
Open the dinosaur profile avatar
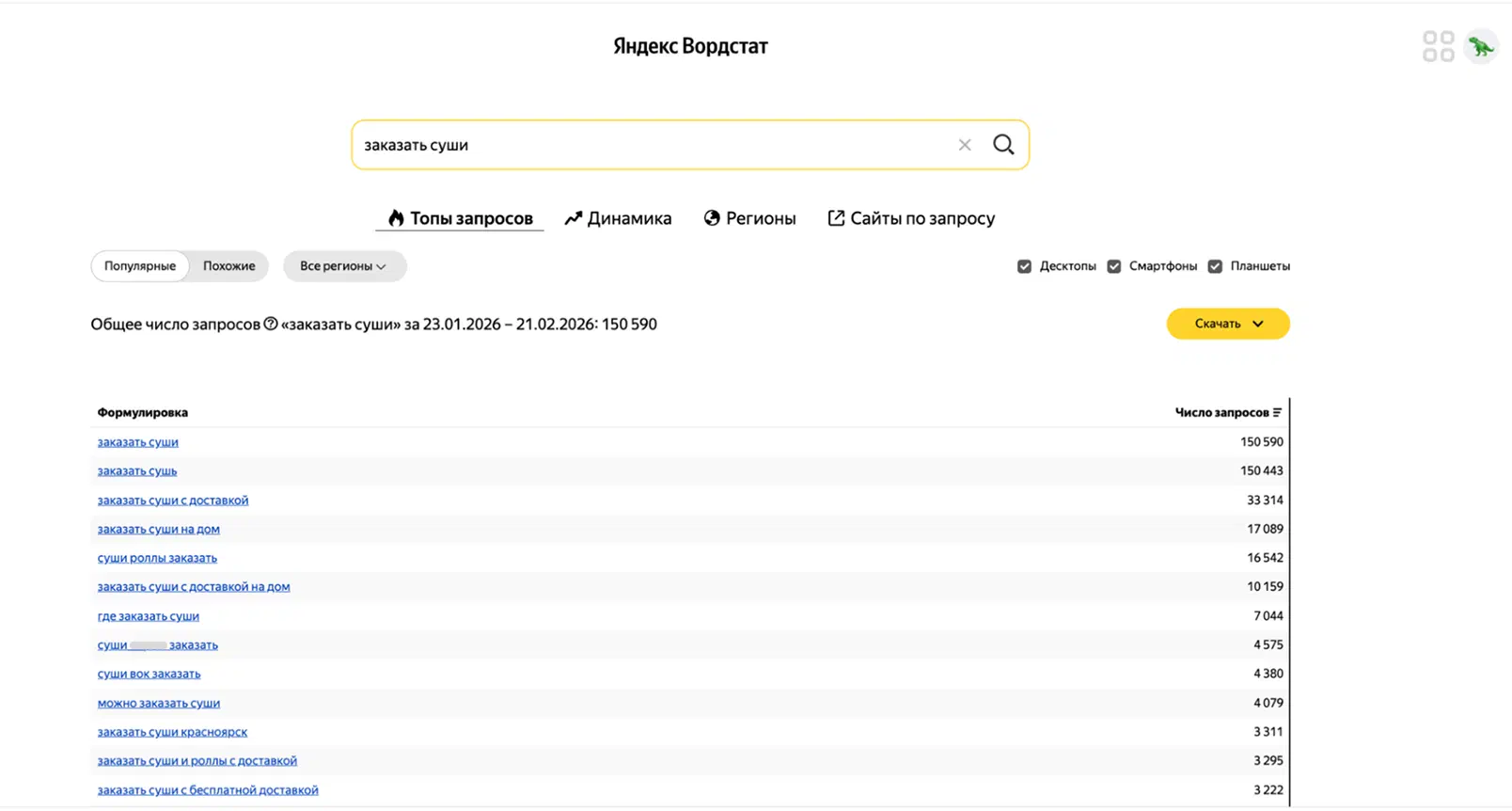[x=1481, y=46]
